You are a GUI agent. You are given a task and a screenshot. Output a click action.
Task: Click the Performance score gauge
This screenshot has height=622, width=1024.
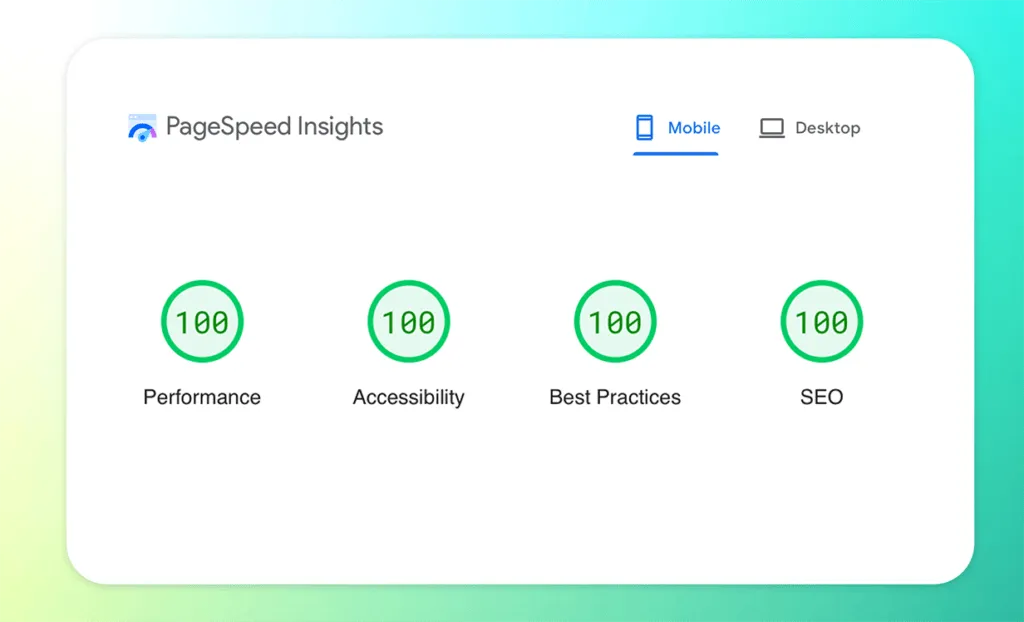pyautogui.click(x=202, y=321)
